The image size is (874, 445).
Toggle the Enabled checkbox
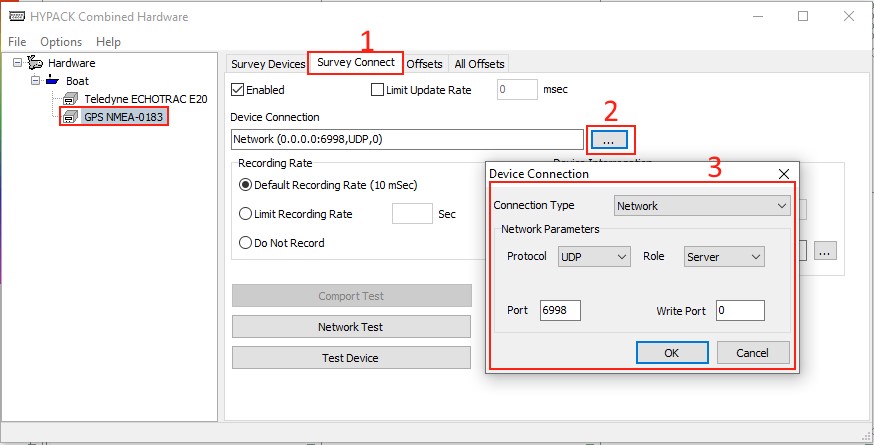(x=237, y=90)
